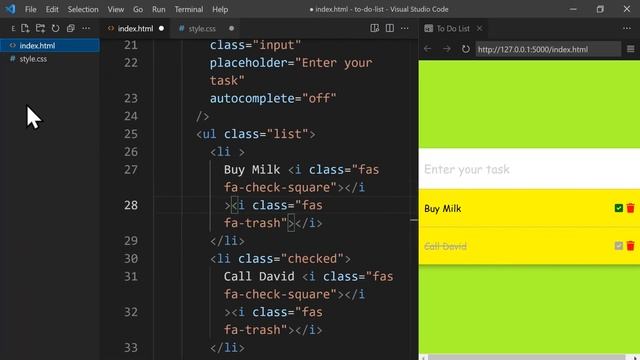Refresh the Explorer file list

pyautogui.click(x=56, y=28)
